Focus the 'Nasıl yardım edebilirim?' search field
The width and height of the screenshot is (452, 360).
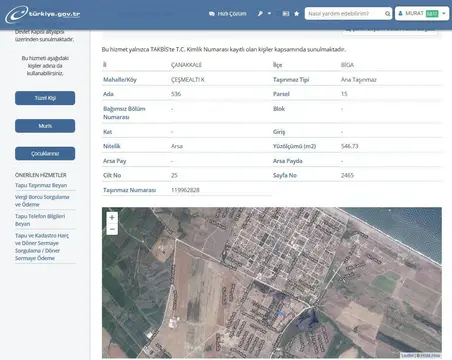345,14
